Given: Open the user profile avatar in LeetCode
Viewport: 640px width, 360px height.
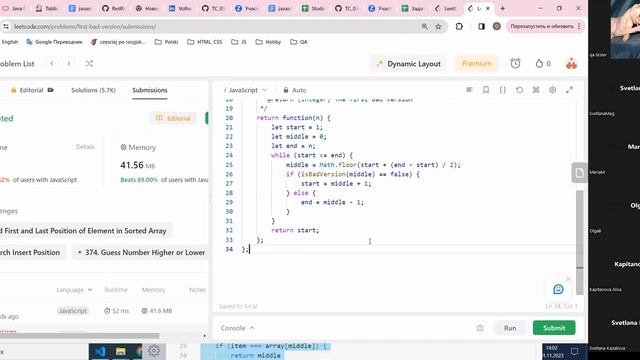Looking at the screenshot, I should pos(571,64).
